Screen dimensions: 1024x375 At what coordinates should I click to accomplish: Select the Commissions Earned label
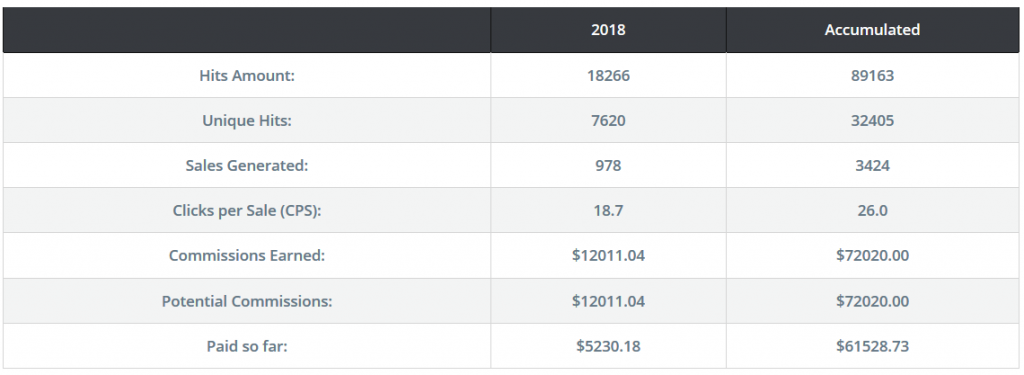247,256
